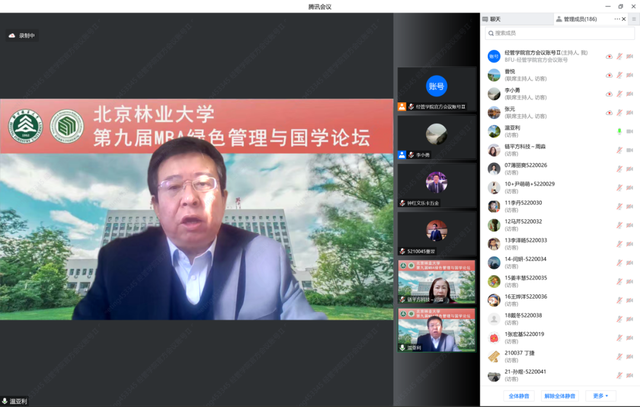This screenshot has width=640, height=407.
Task: Click the 搜索成员 search field
Action: click(560, 33)
